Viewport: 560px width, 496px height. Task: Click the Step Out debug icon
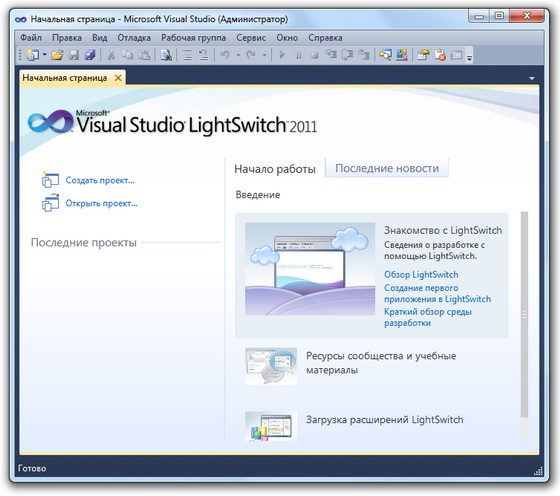tap(364, 55)
